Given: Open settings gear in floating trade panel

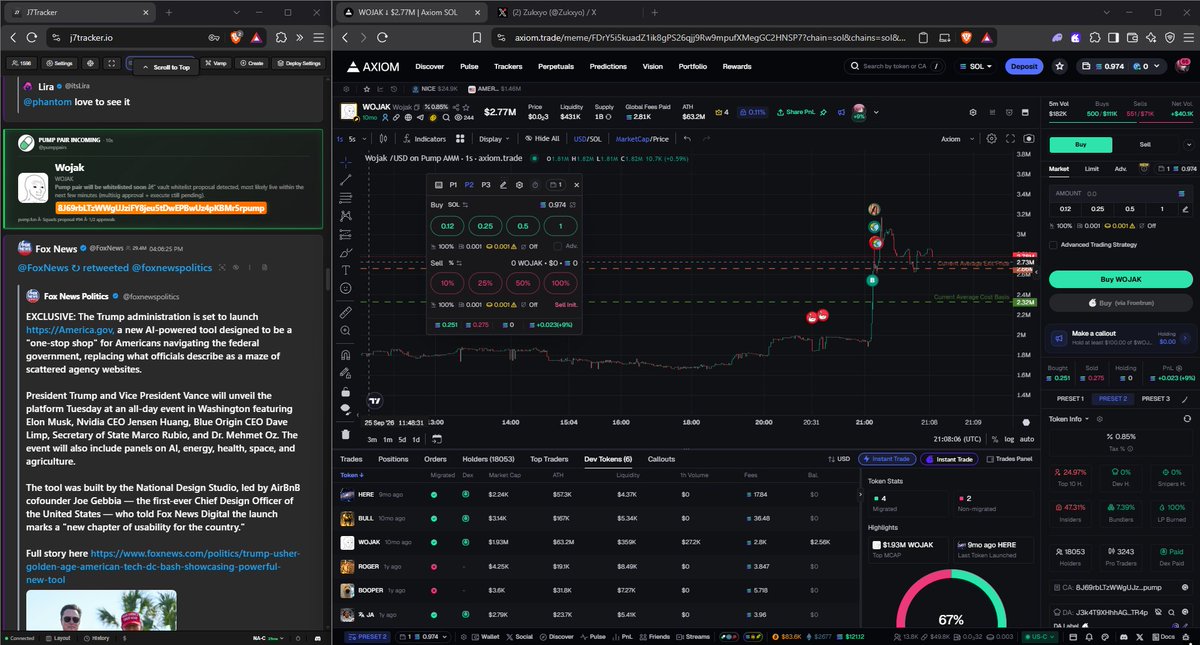Looking at the screenshot, I should [520, 185].
